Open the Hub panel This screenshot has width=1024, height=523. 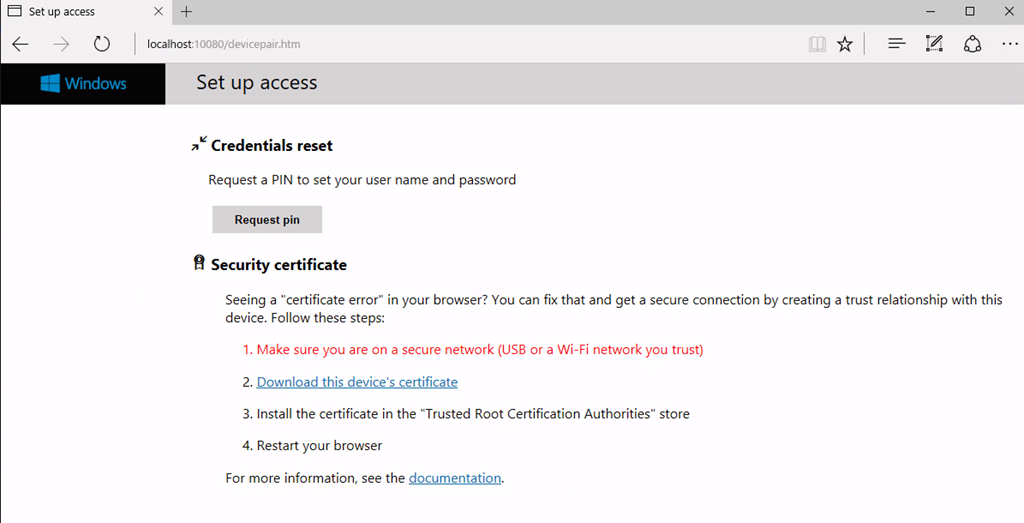coord(897,44)
